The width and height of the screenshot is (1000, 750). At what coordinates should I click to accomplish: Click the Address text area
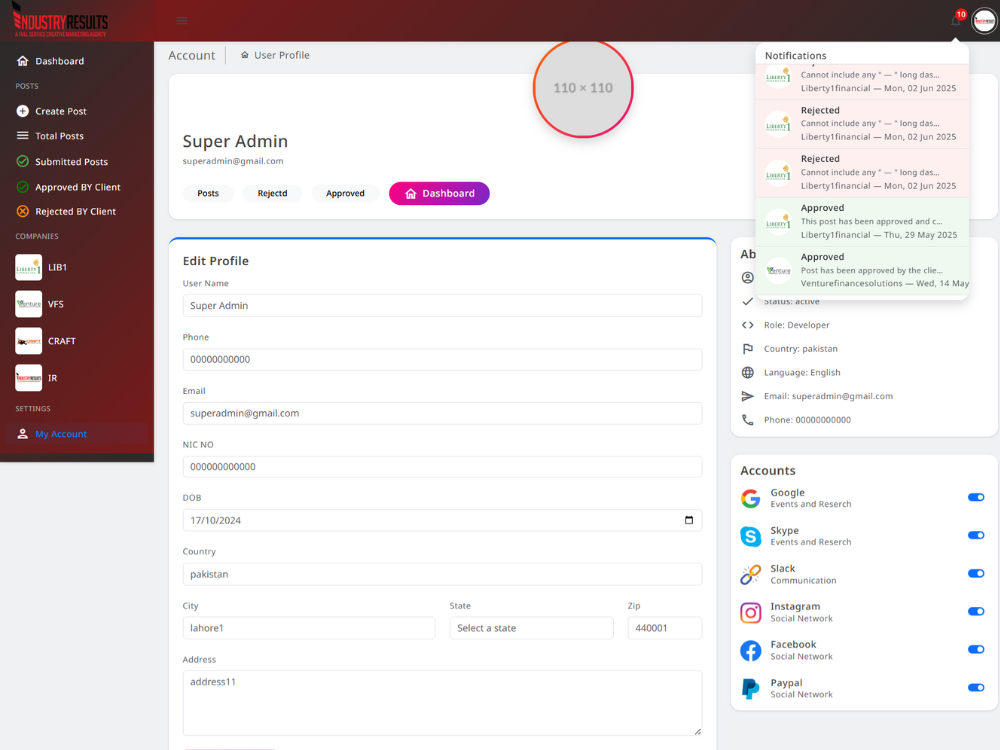442,703
